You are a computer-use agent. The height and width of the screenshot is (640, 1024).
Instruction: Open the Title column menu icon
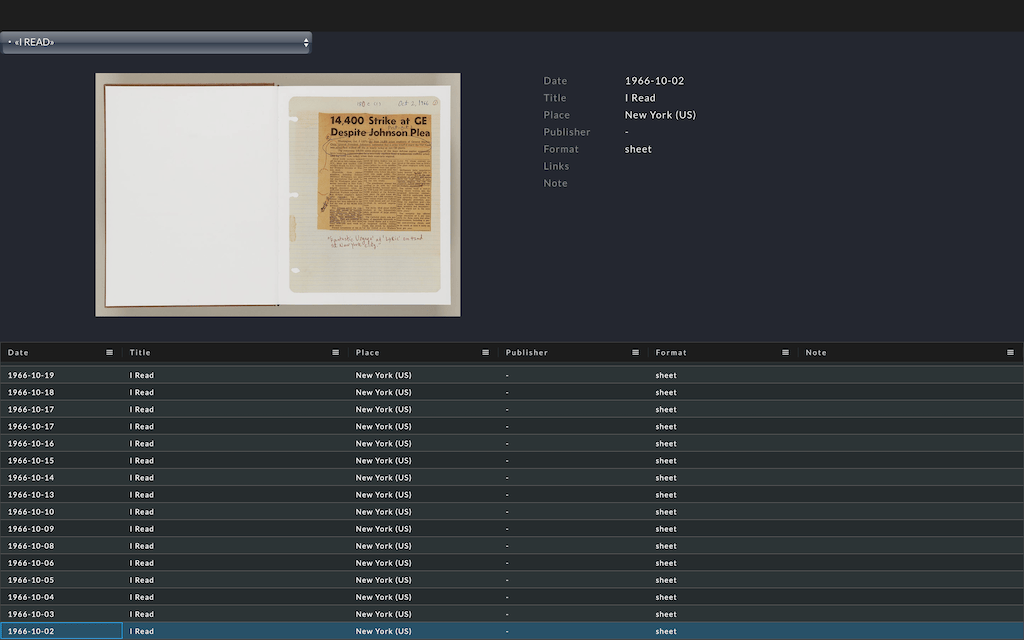point(336,352)
